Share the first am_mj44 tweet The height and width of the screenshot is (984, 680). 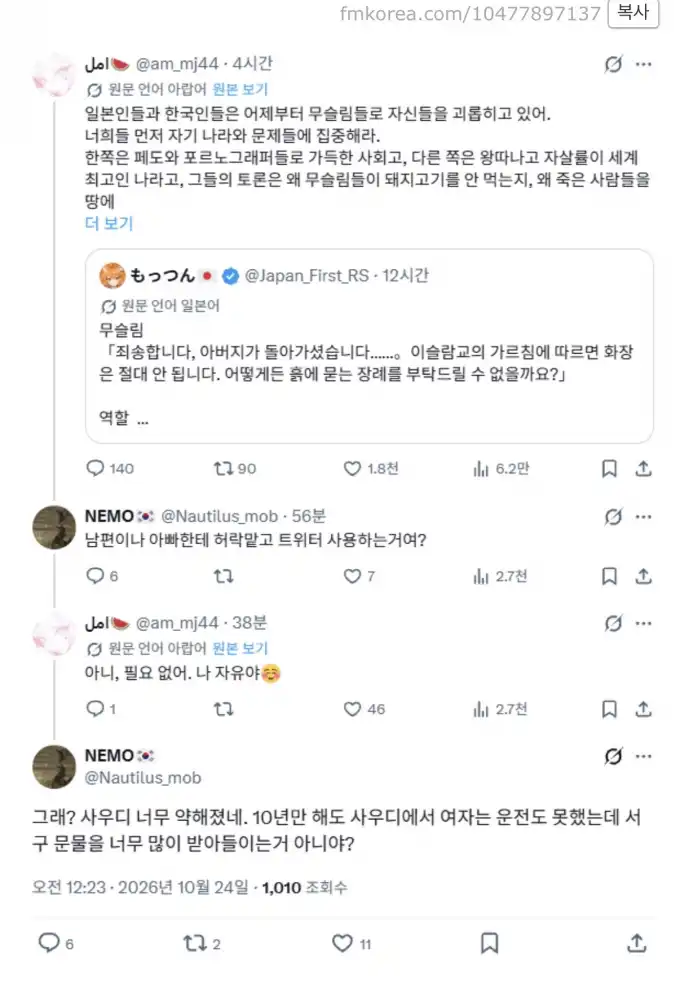click(643, 468)
